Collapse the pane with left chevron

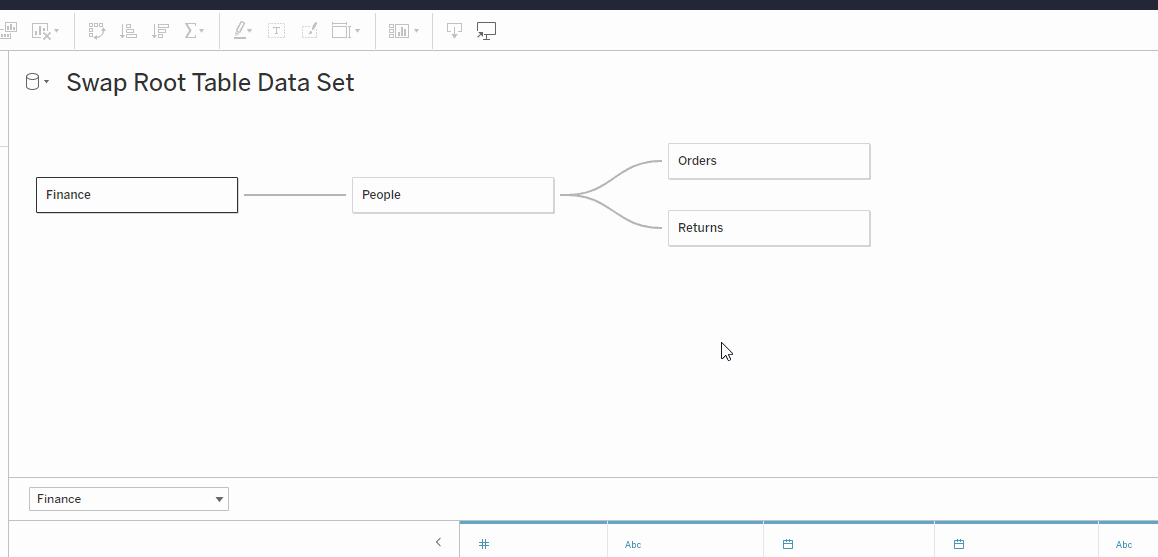pos(438,541)
